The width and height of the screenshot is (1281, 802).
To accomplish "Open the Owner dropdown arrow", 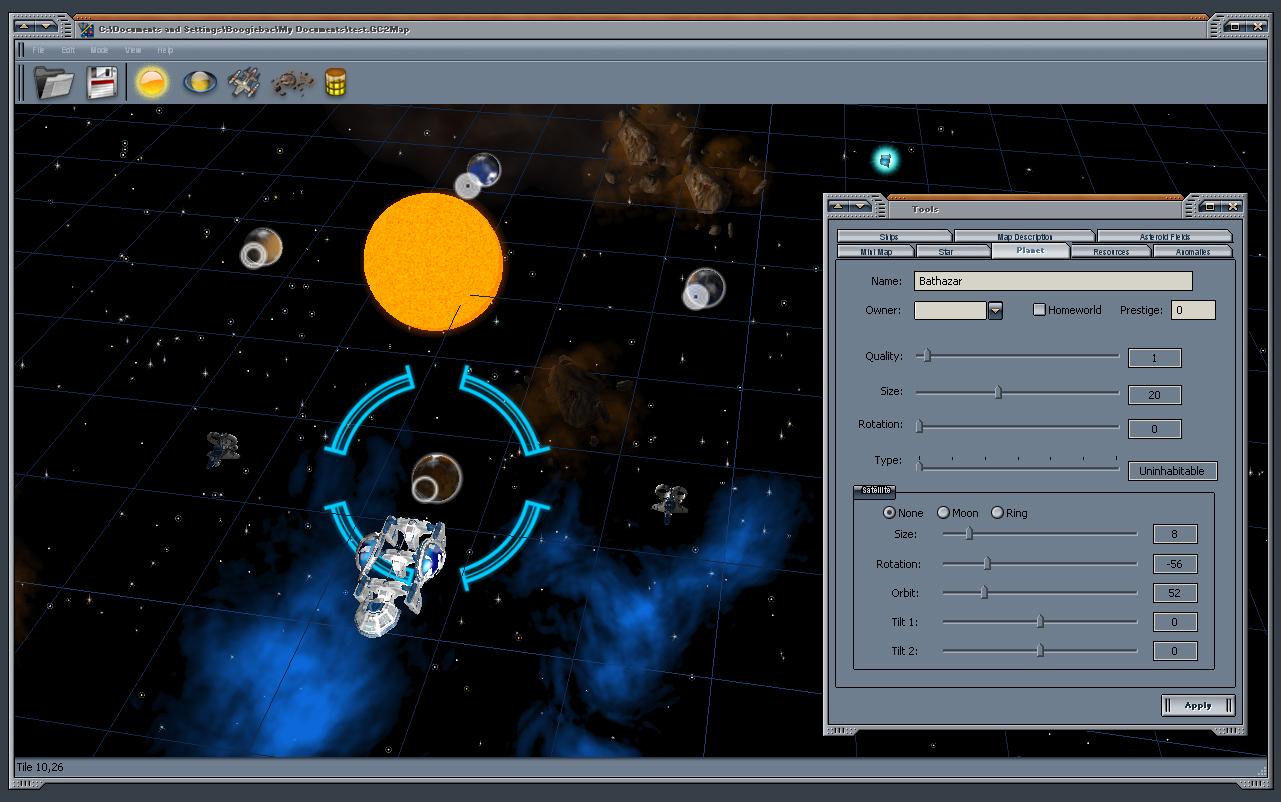I will point(995,311).
